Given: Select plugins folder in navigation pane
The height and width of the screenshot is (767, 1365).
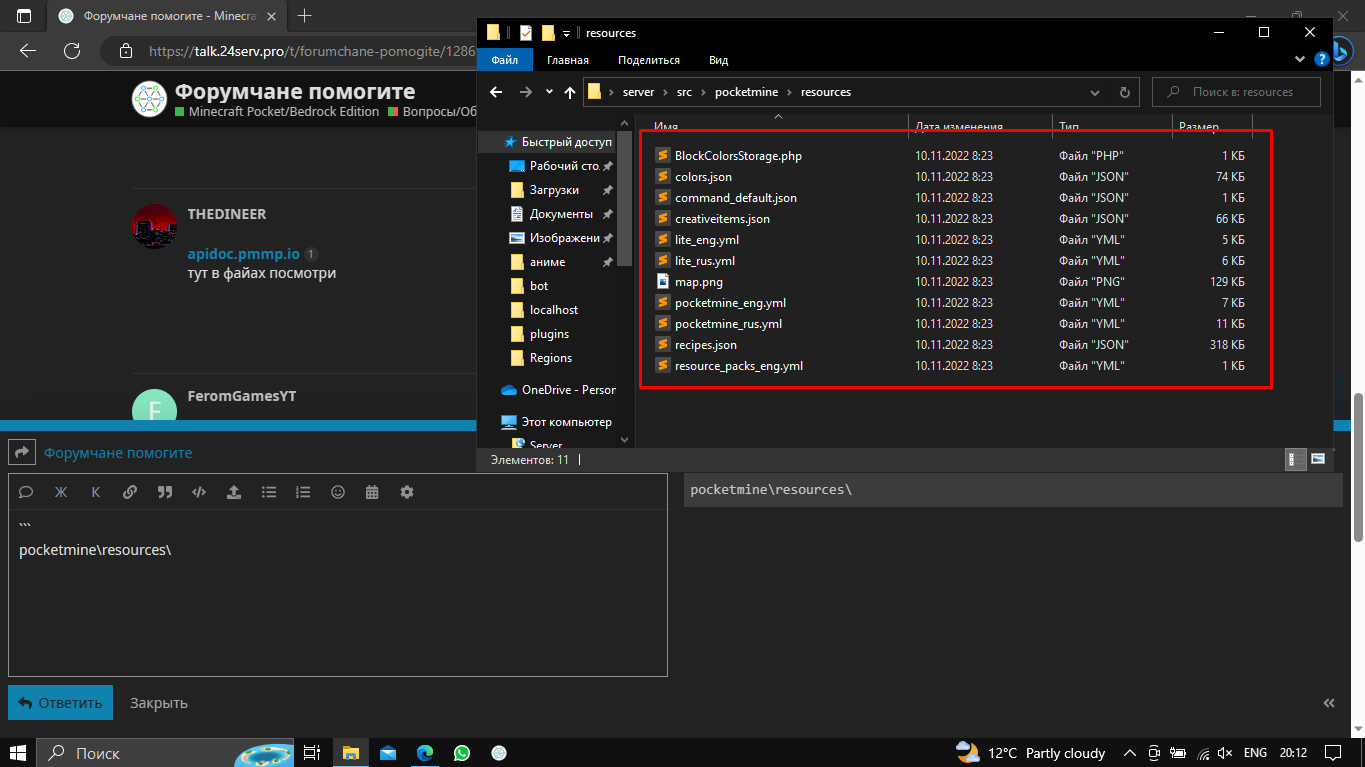Looking at the screenshot, I should pos(549,334).
